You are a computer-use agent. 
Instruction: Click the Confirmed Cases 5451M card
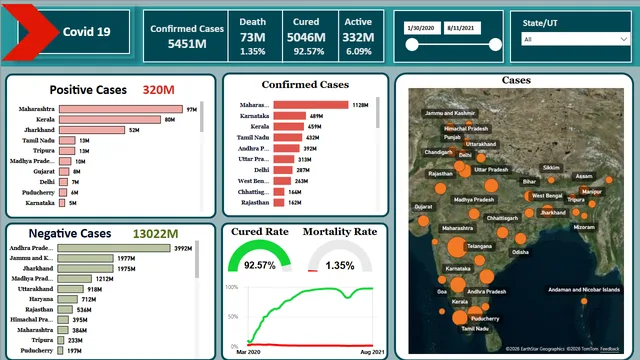point(187,36)
